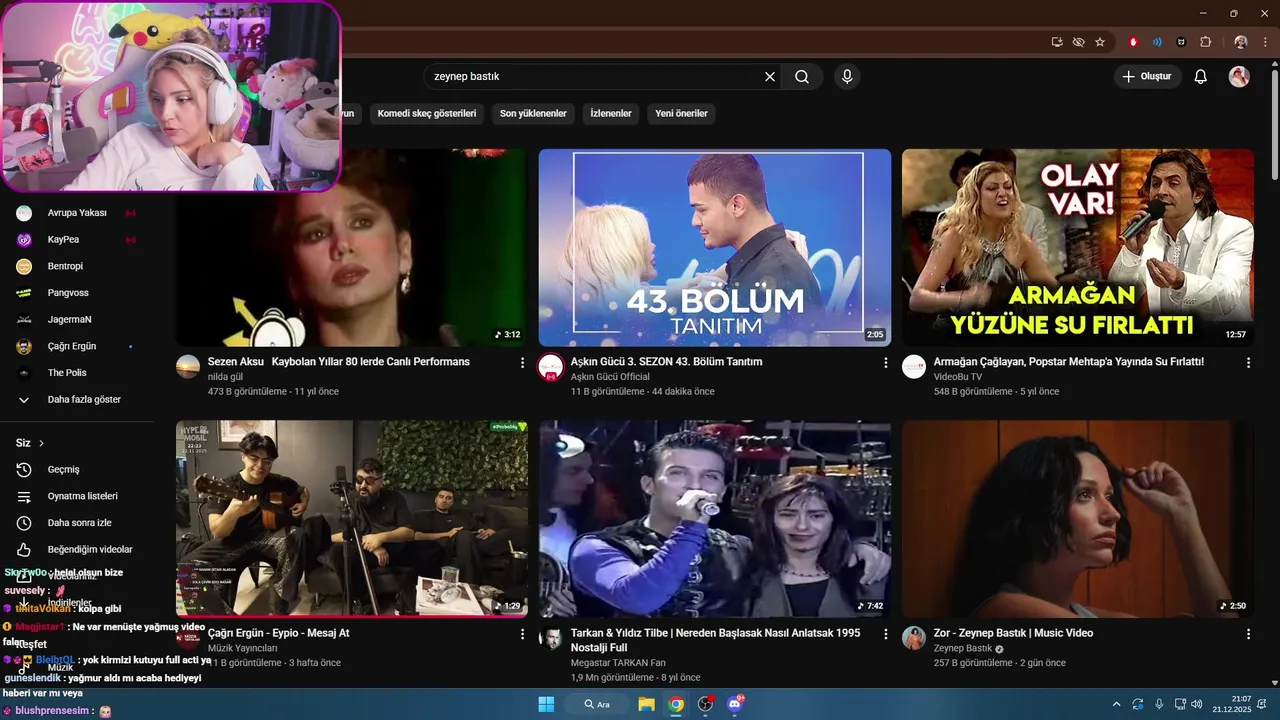
Task: Click the 'Müzik Yayıncıları' channel name
Action: pos(242,648)
